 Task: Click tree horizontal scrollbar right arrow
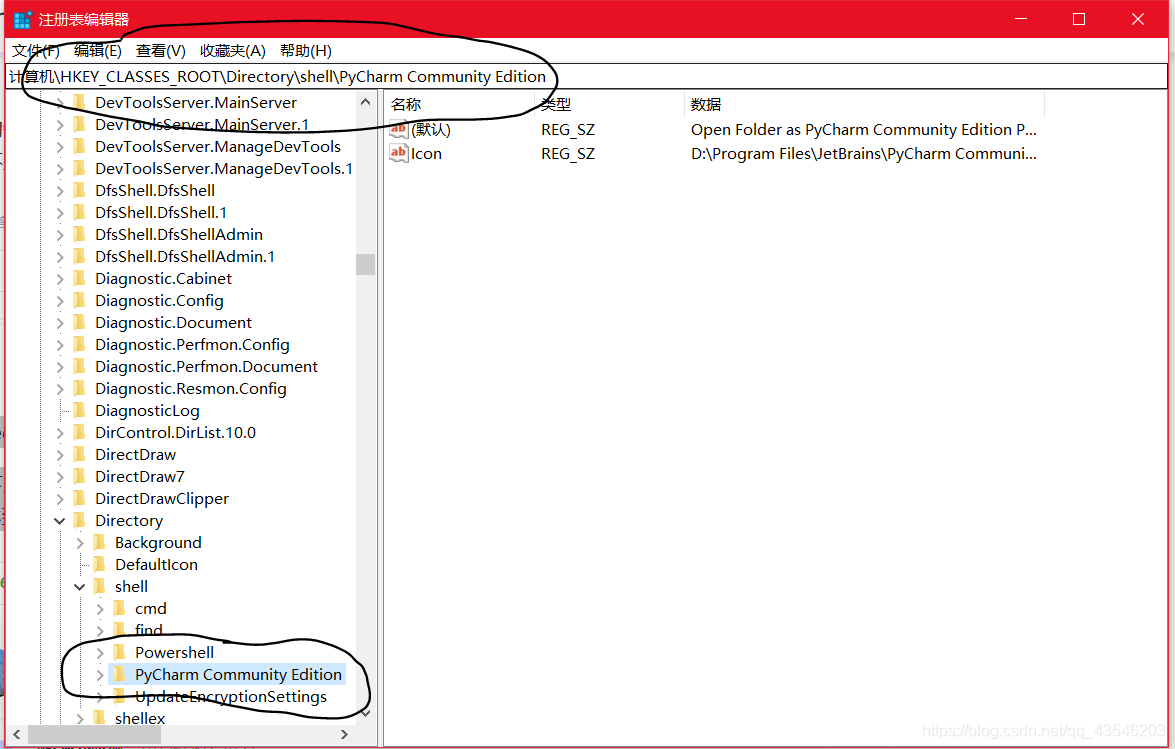coord(345,735)
